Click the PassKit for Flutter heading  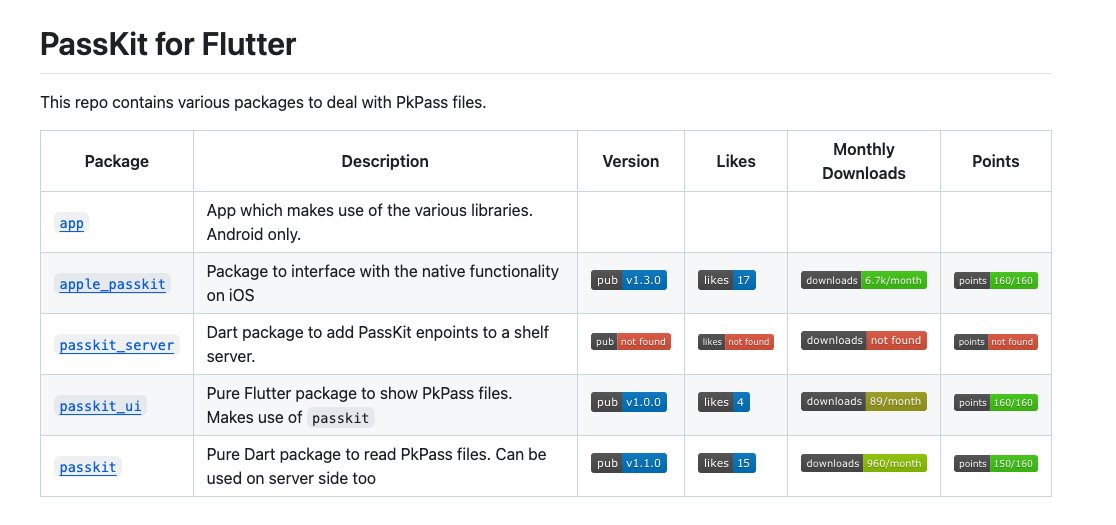(x=168, y=44)
